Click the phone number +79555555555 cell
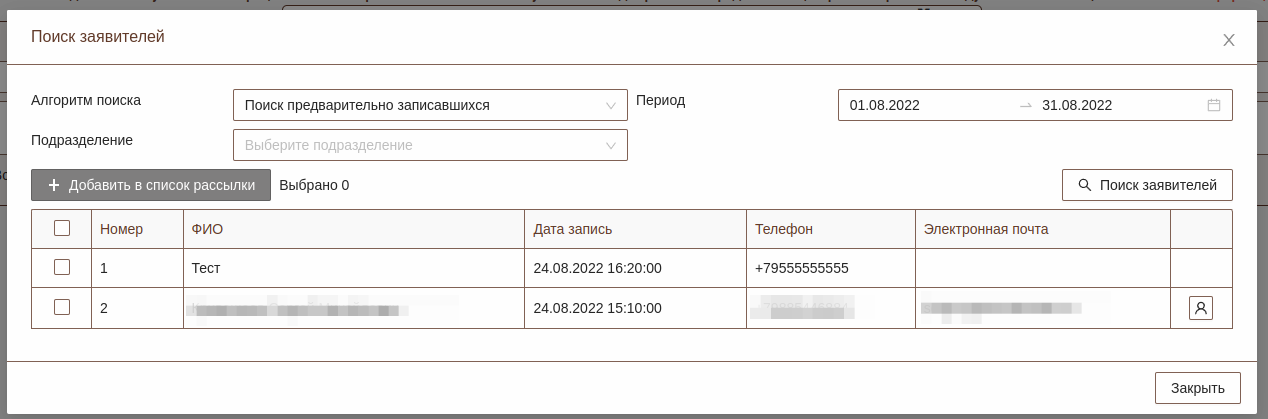This screenshot has height=419, width=1268. coord(802,268)
